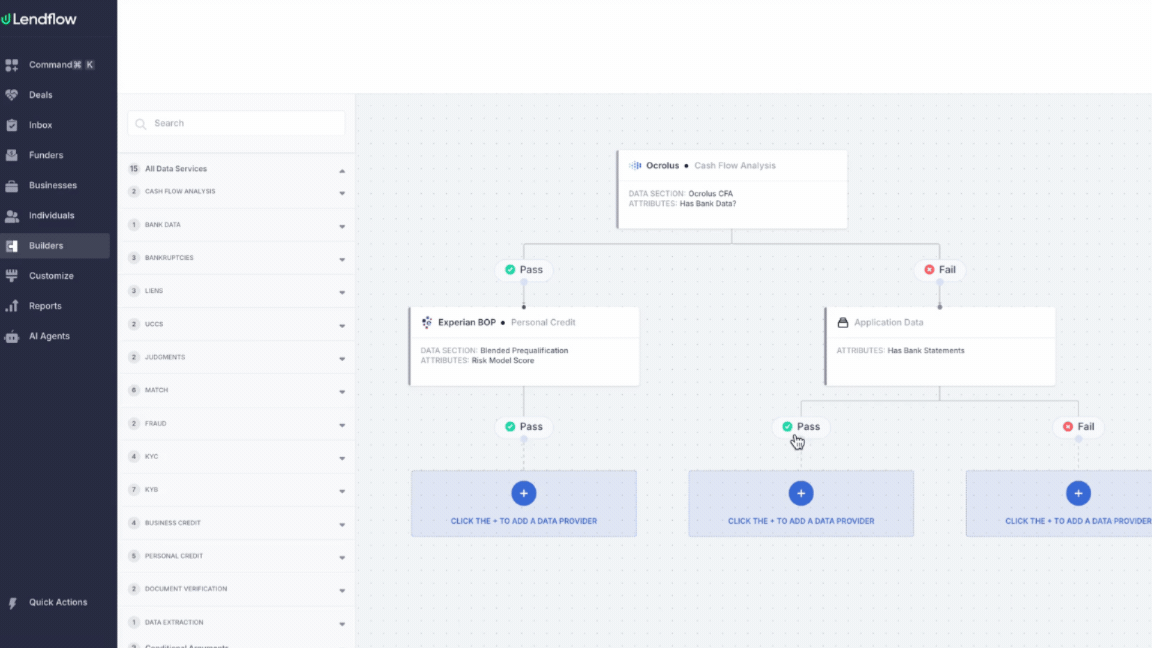Click Quick Actions label
Image resolution: width=1152 pixels, height=648 pixels.
(x=58, y=602)
